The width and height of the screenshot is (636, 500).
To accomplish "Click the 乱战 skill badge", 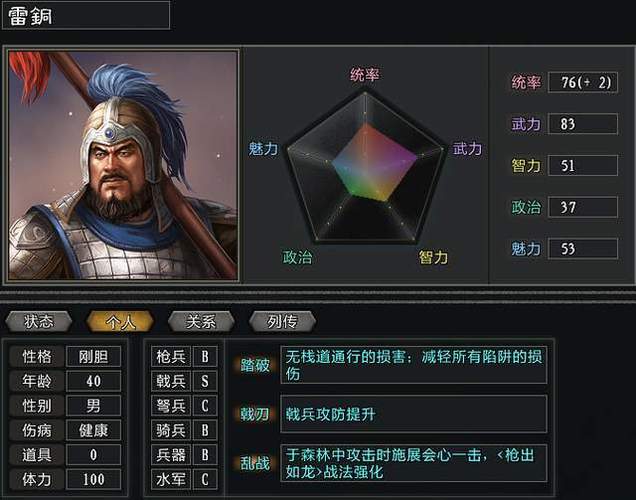I will point(255,463).
